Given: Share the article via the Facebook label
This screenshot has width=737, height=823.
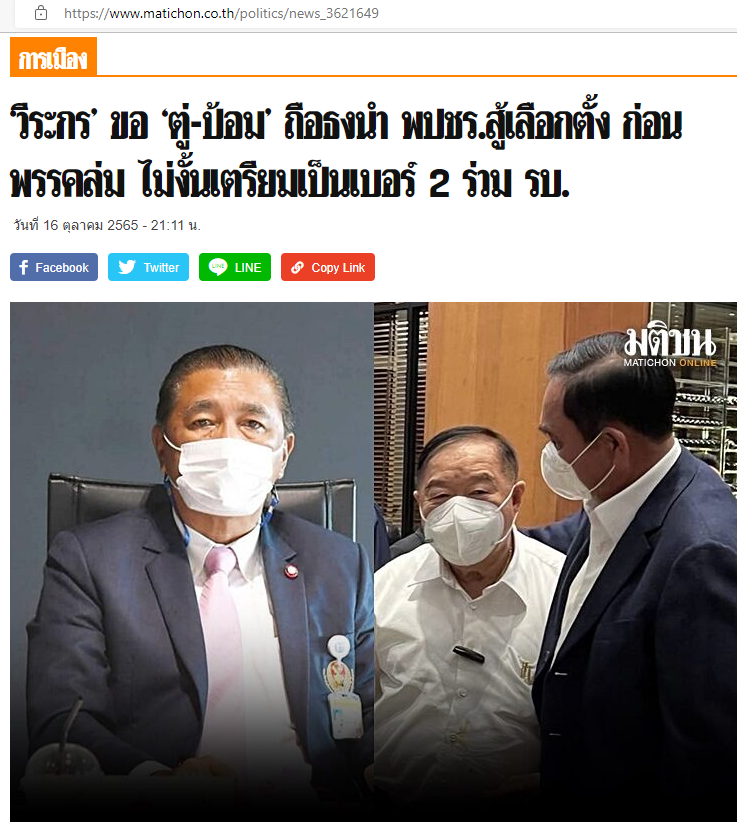Looking at the screenshot, I should [x=62, y=268].
